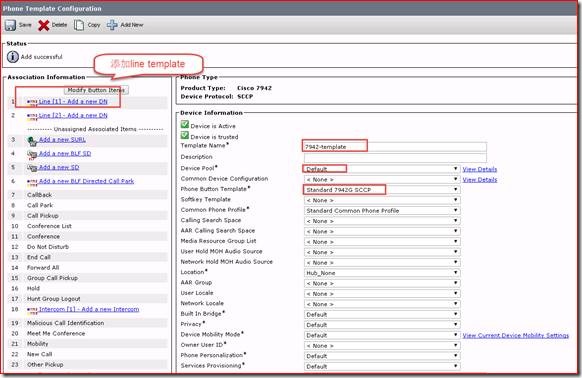Click the icon beside Line [1] link
The height and width of the screenshot is (378, 582).
[x=32, y=102]
